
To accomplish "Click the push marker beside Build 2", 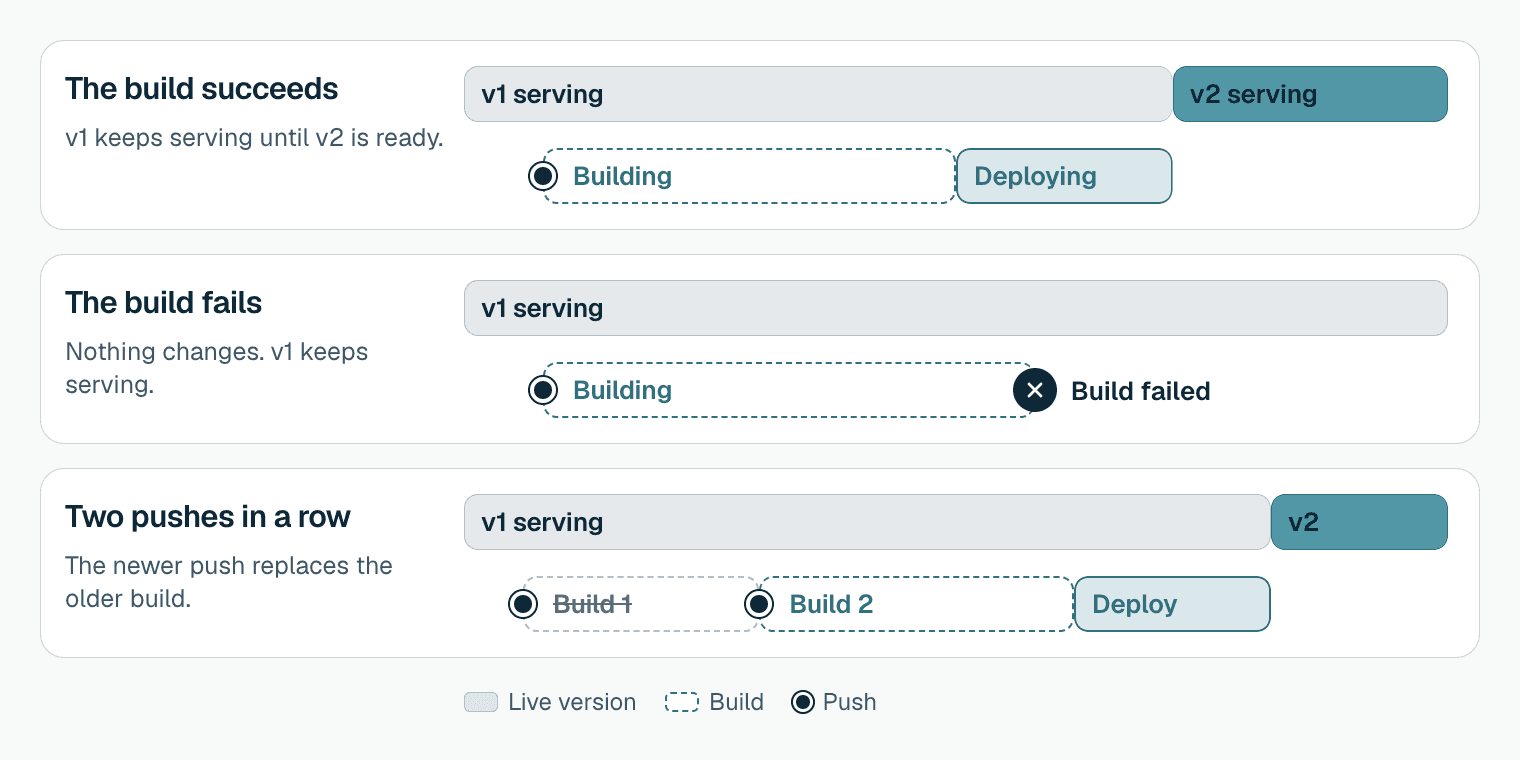I will tap(759, 604).
